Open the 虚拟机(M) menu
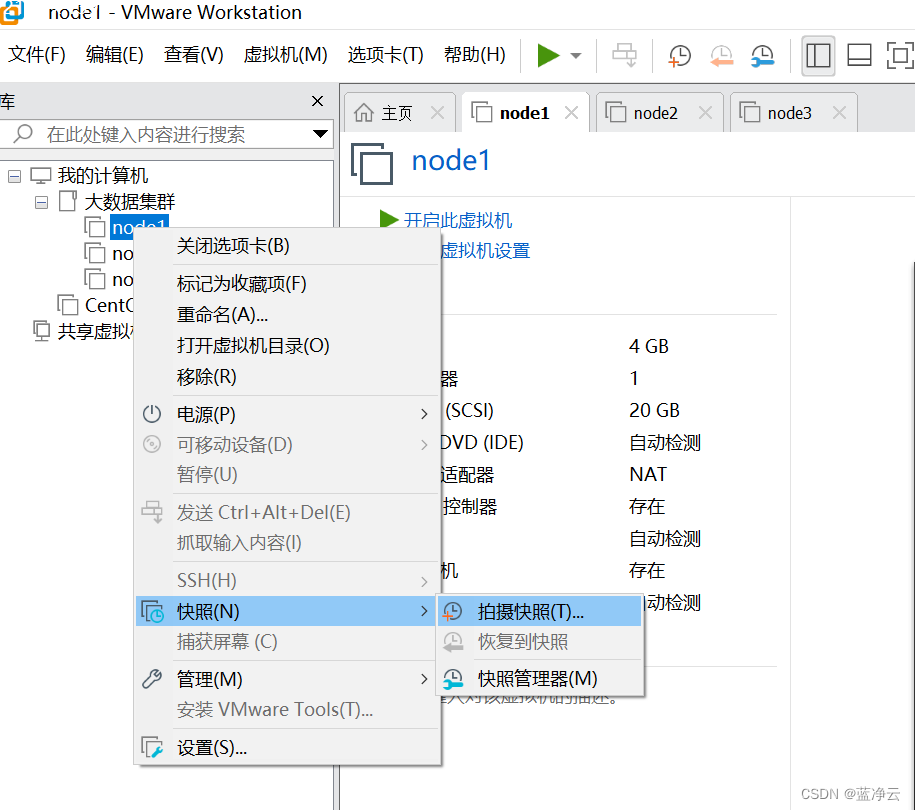Viewport: 915px width, 810px height. pyautogui.click(x=285, y=55)
